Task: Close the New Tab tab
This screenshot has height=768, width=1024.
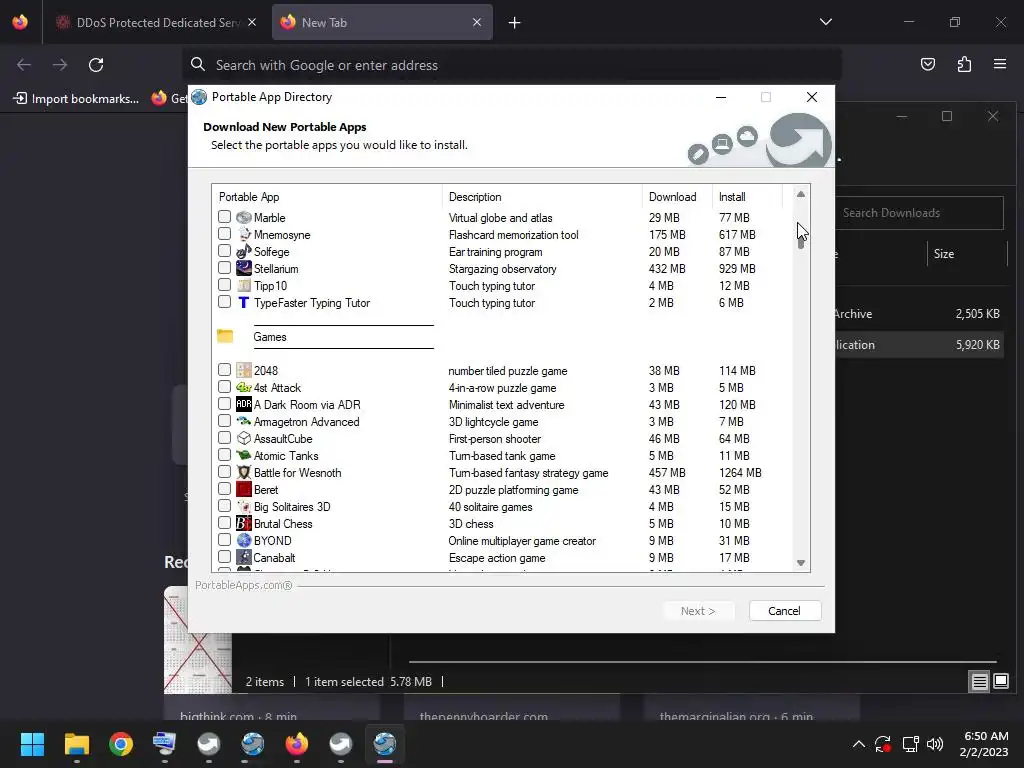Action: pyautogui.click(x=477, y=22)
